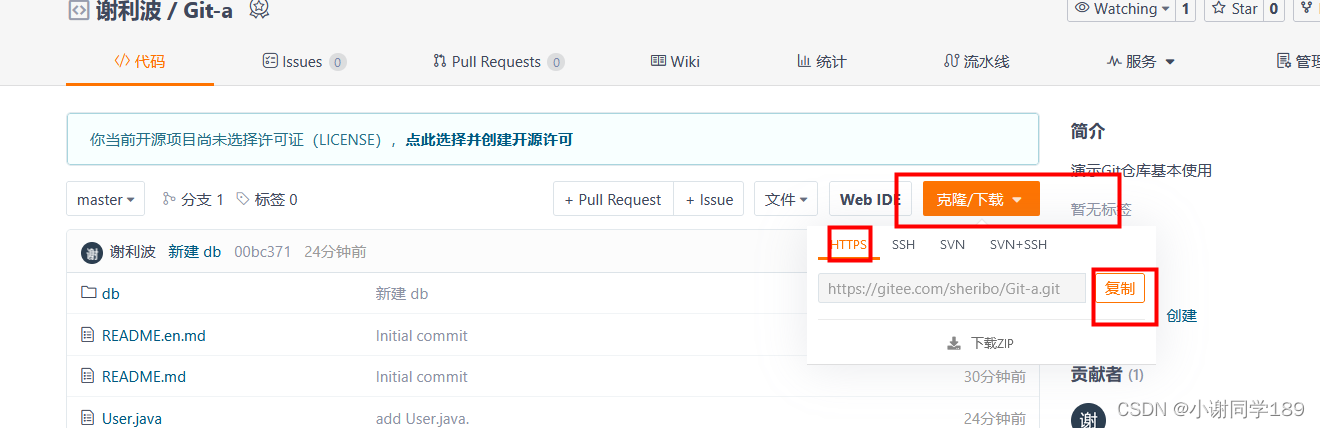Image resolution: width=1320 pixels, height=428 pixels.
Task: Open the 代码 tab
Action: coord(140,61)
